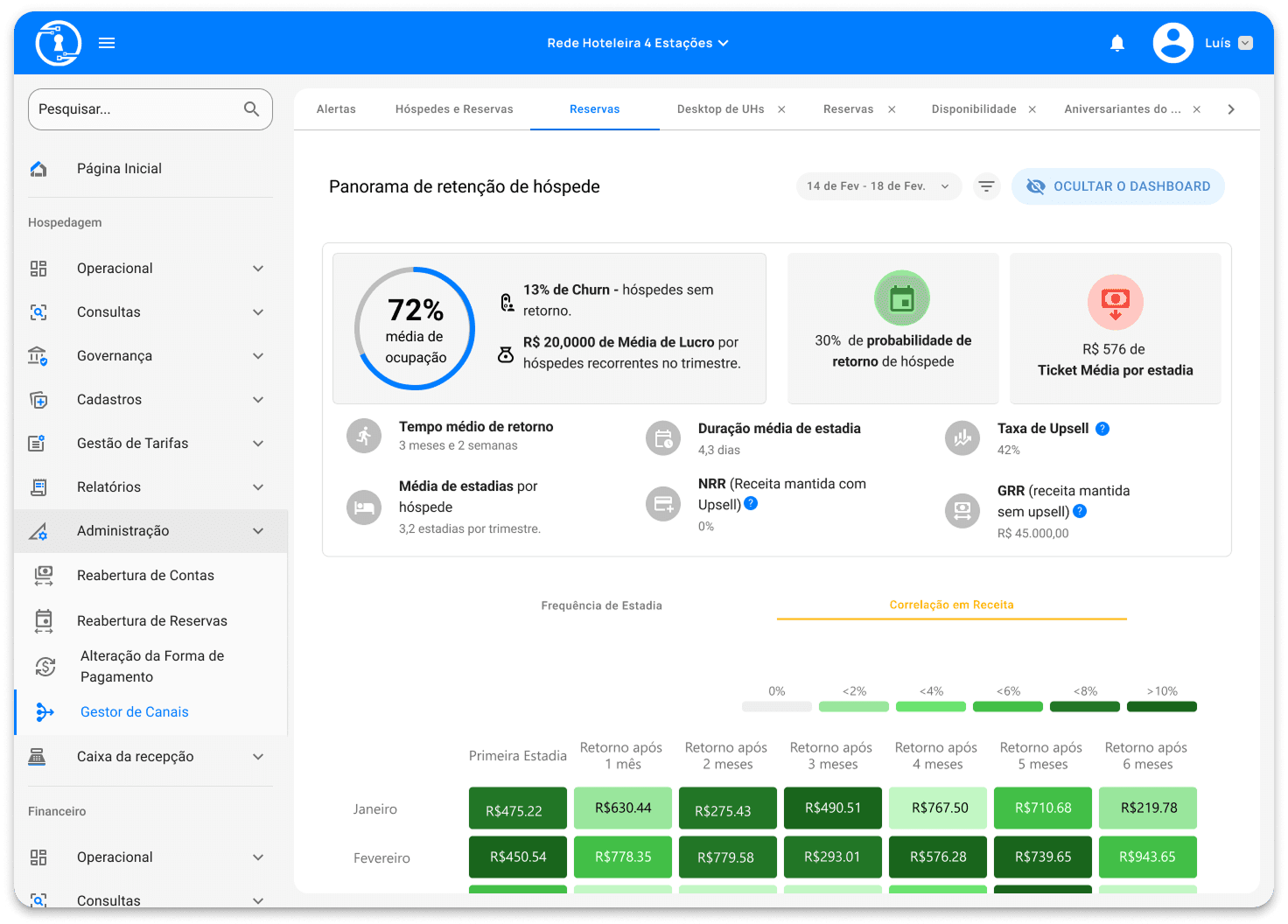Click the notifications bell icon
Image resolution: width=1288 pixels, height=924 pixels.
pyautogui.click(x=1116, y=43)
